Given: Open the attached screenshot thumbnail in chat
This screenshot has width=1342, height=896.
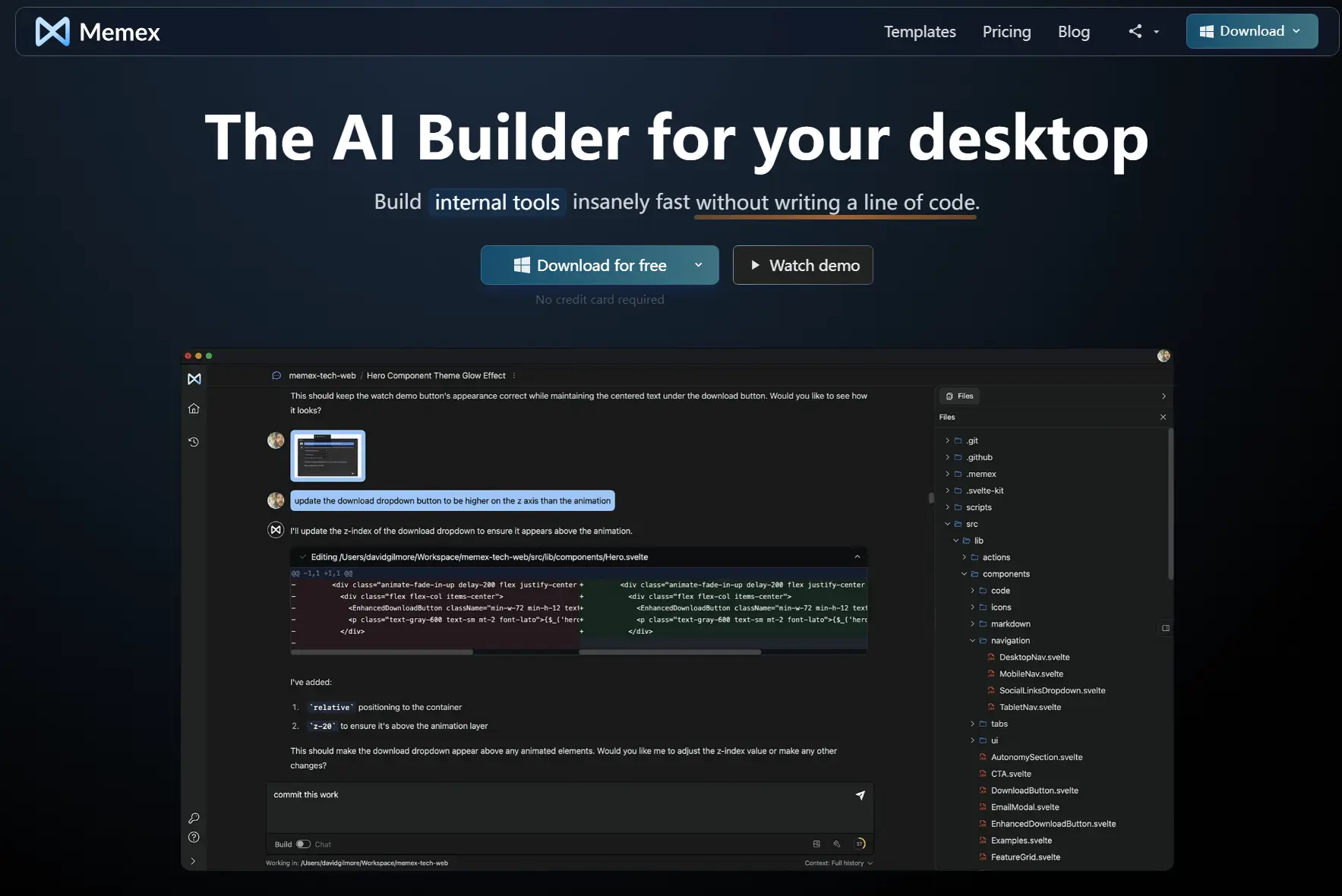Looking at the screenshot, I should pyautogui.click(x=327, y=456).
